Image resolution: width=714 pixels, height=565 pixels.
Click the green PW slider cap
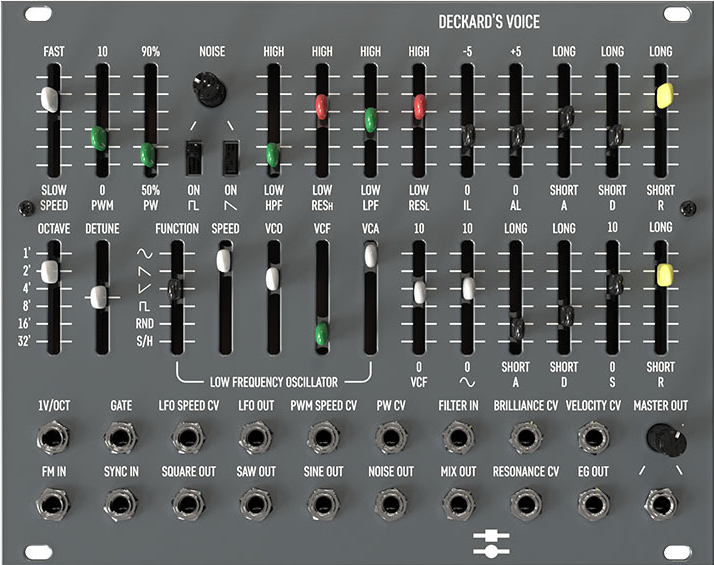coord(147,155)
